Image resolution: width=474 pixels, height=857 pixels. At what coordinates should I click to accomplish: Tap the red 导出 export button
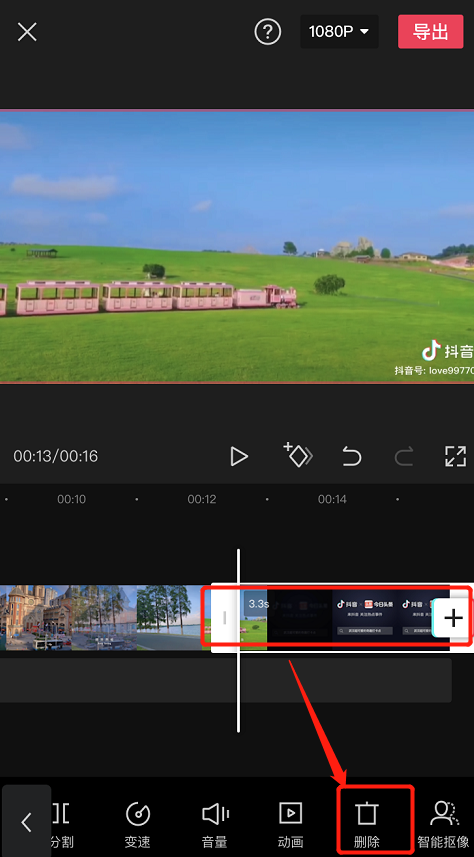click(x=430, y=32)
